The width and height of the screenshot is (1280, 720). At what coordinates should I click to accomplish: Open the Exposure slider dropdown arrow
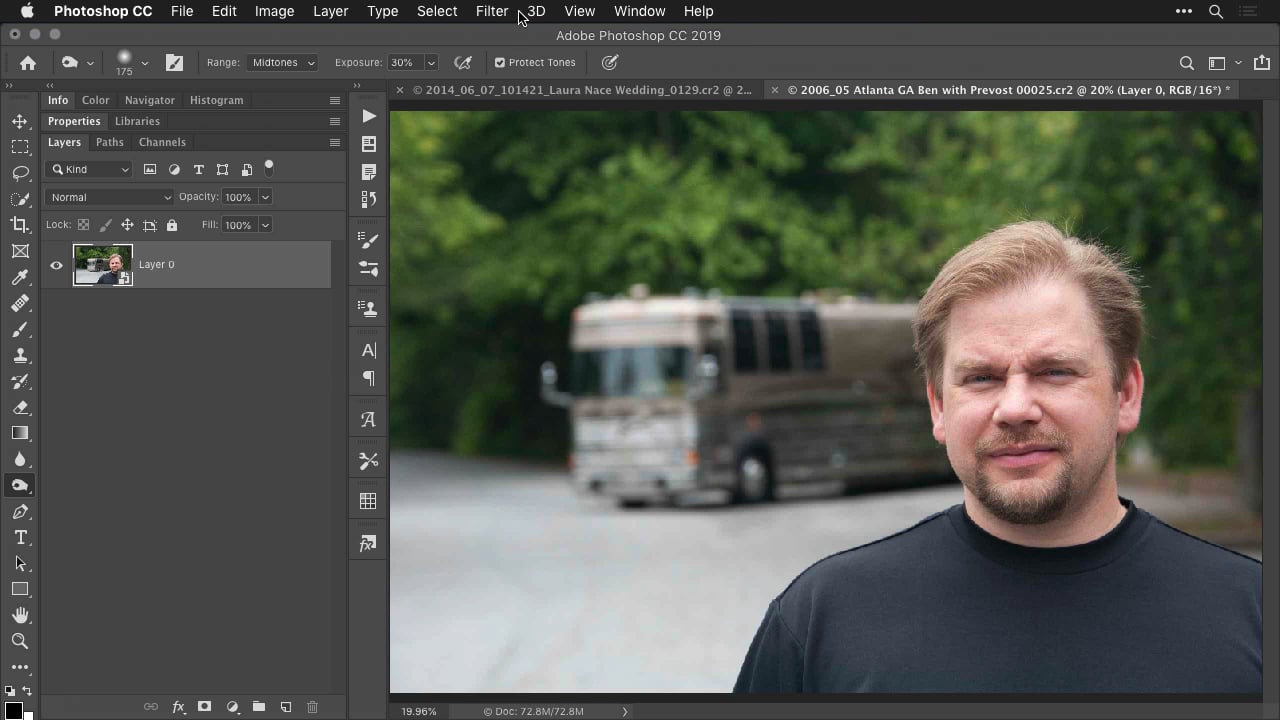pyautogui.click(x=431, y=62)
